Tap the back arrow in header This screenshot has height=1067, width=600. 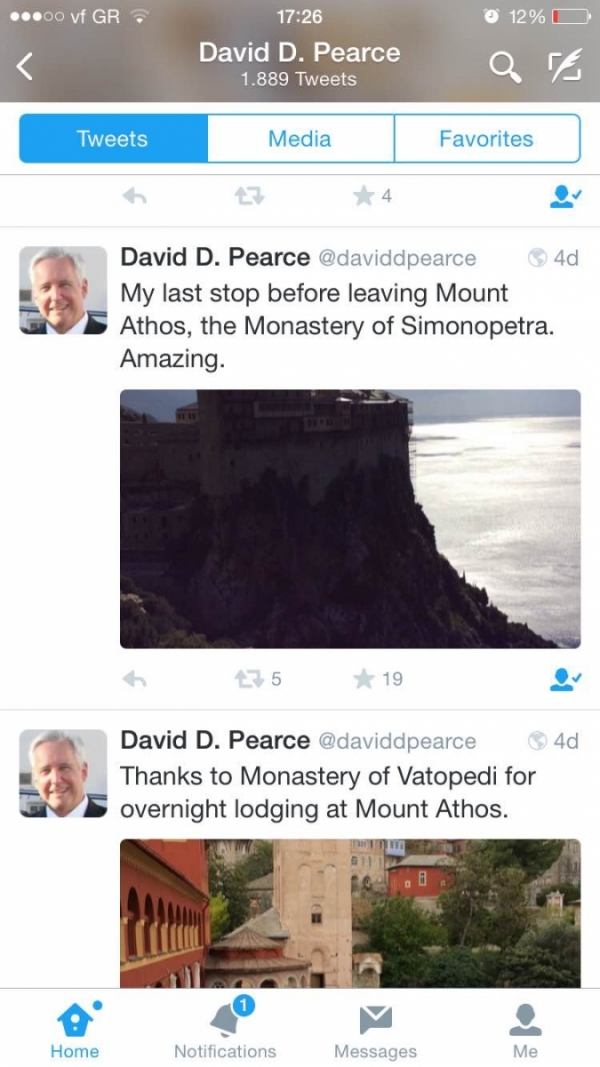click(x=26, y=67)
